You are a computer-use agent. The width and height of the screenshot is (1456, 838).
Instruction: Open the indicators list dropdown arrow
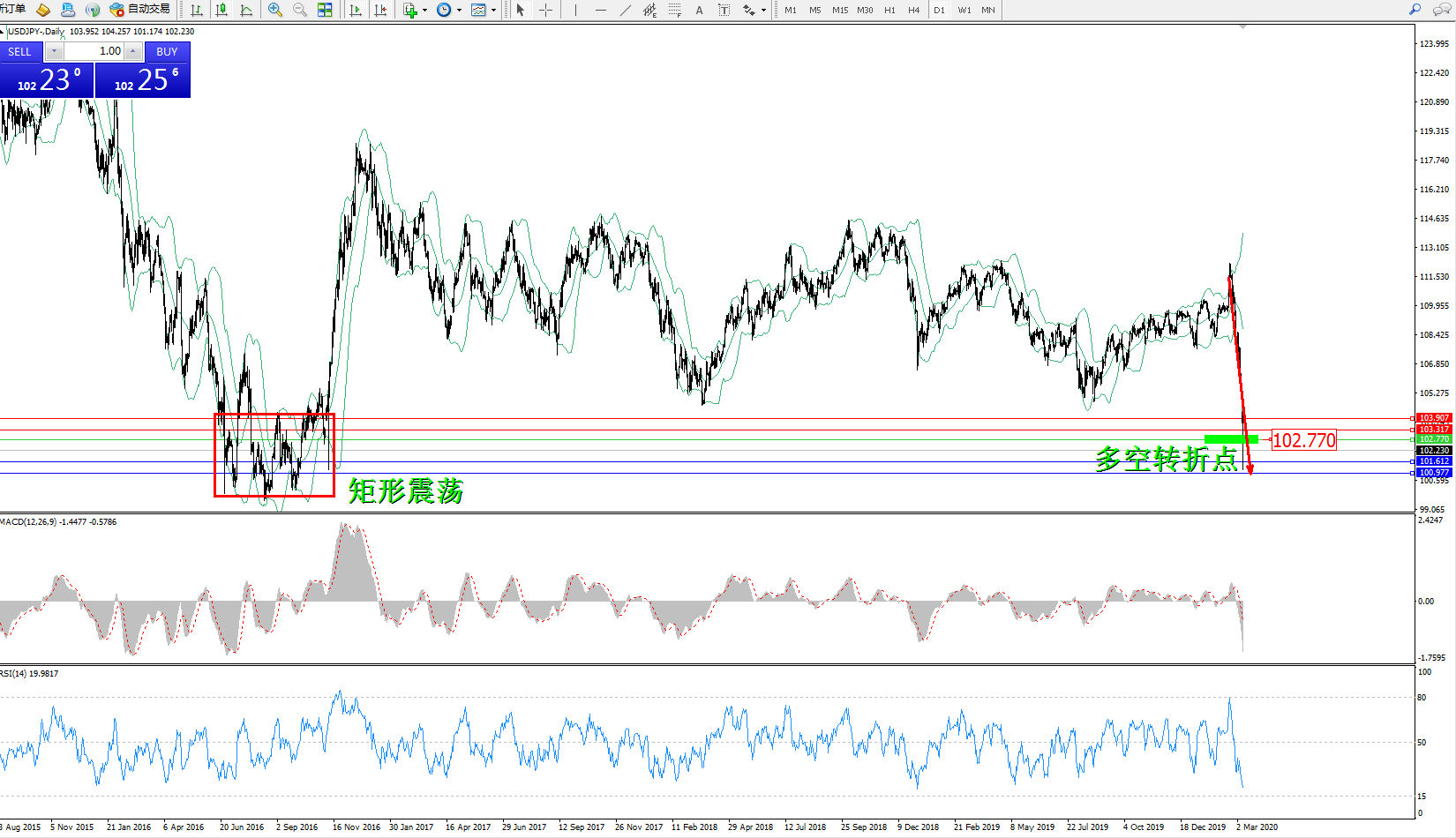click(424, 11)
